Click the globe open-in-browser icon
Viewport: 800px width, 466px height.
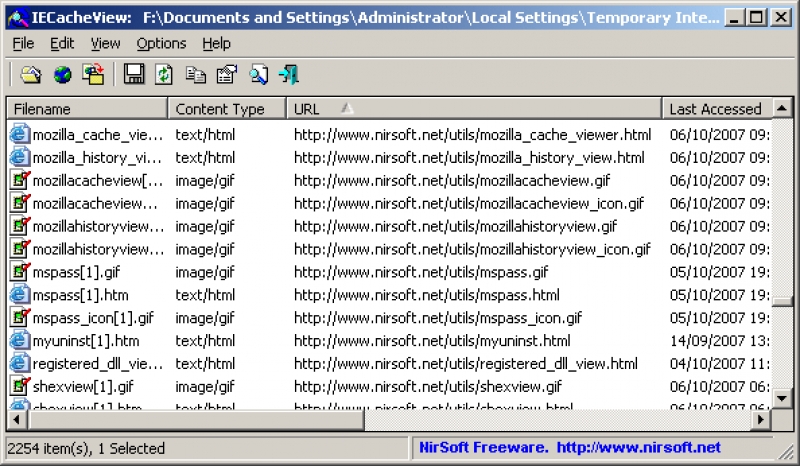62,75
